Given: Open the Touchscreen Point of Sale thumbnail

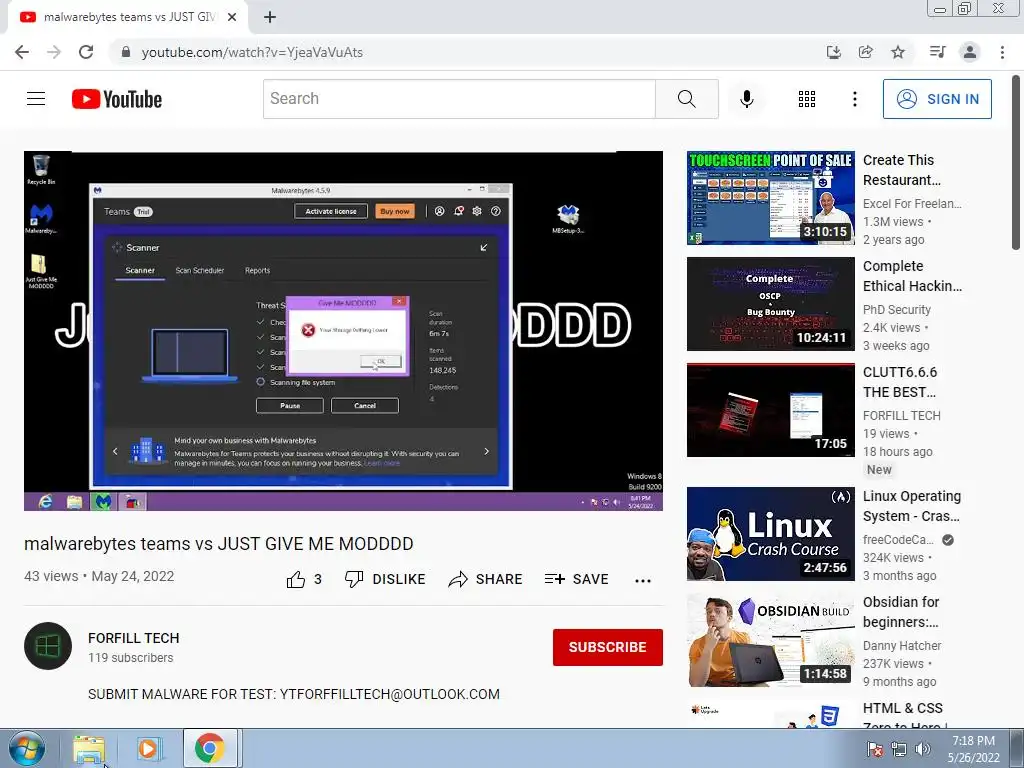Looking at the screenshot, I should pyautogui.click(x=771, y=198).
